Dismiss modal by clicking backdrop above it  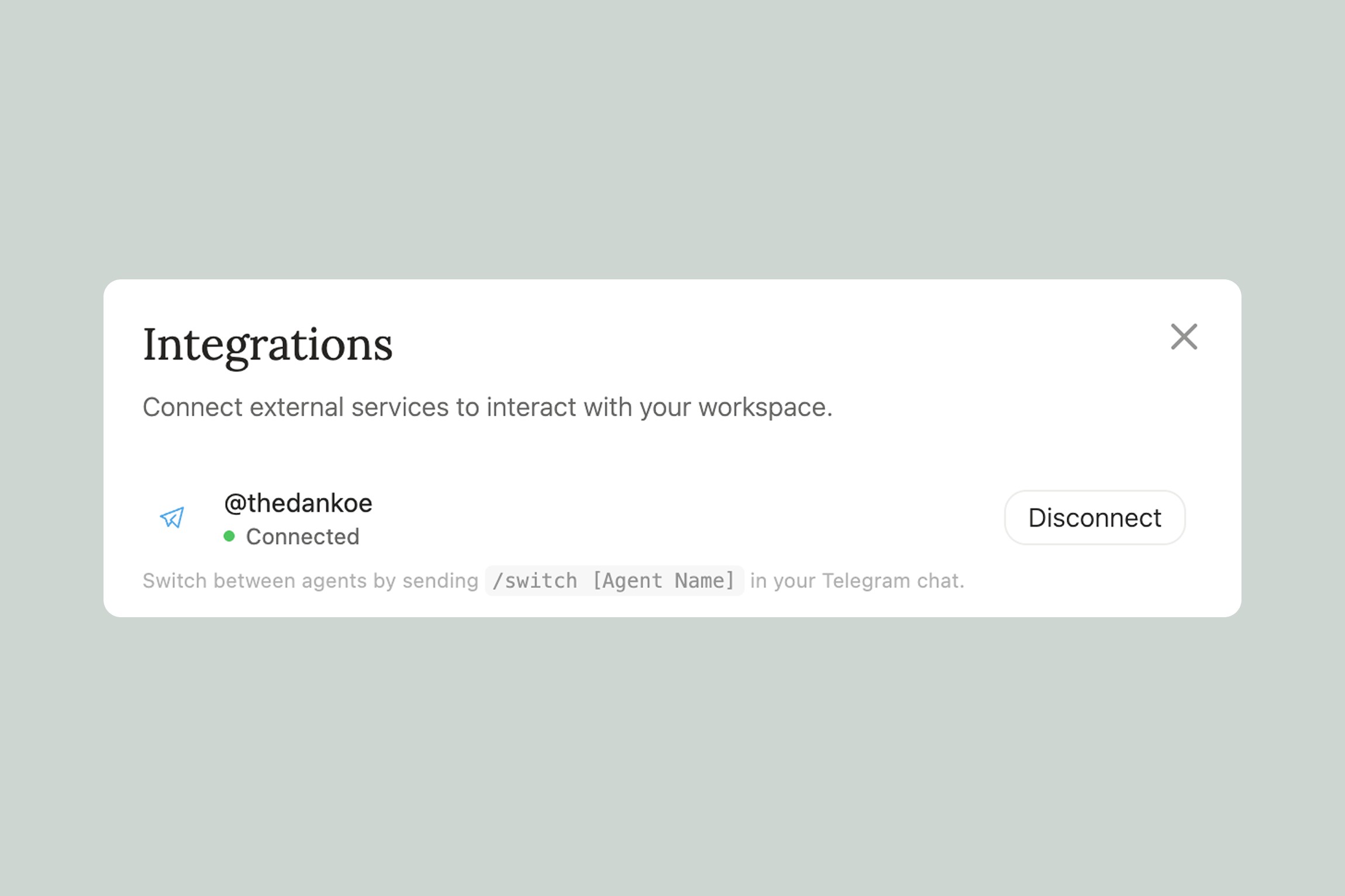point(672,140)
